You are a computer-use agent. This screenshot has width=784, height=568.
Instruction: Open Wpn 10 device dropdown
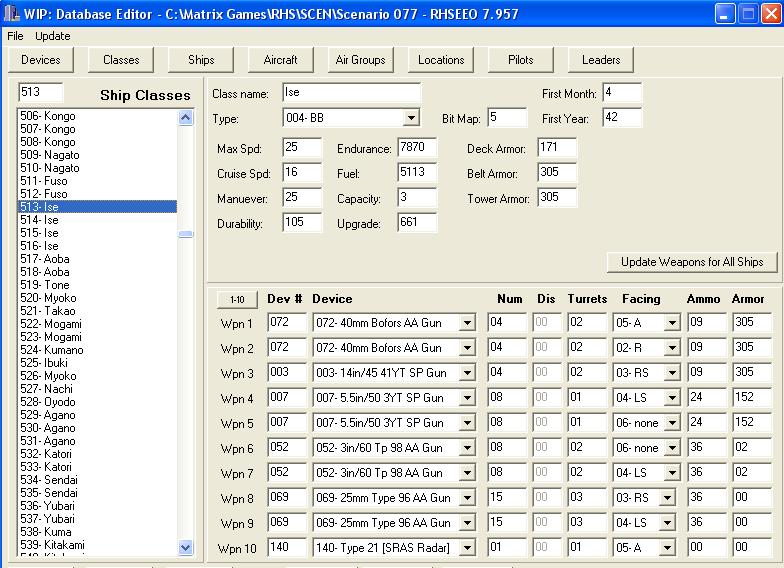pos(466,548)
